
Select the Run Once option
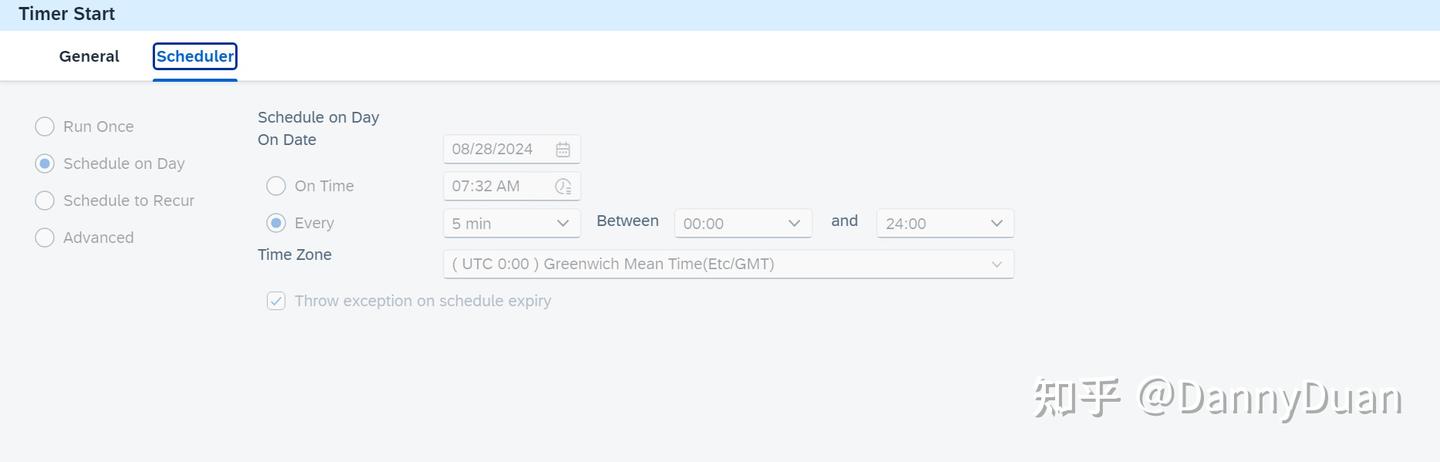tap(45, 127)
